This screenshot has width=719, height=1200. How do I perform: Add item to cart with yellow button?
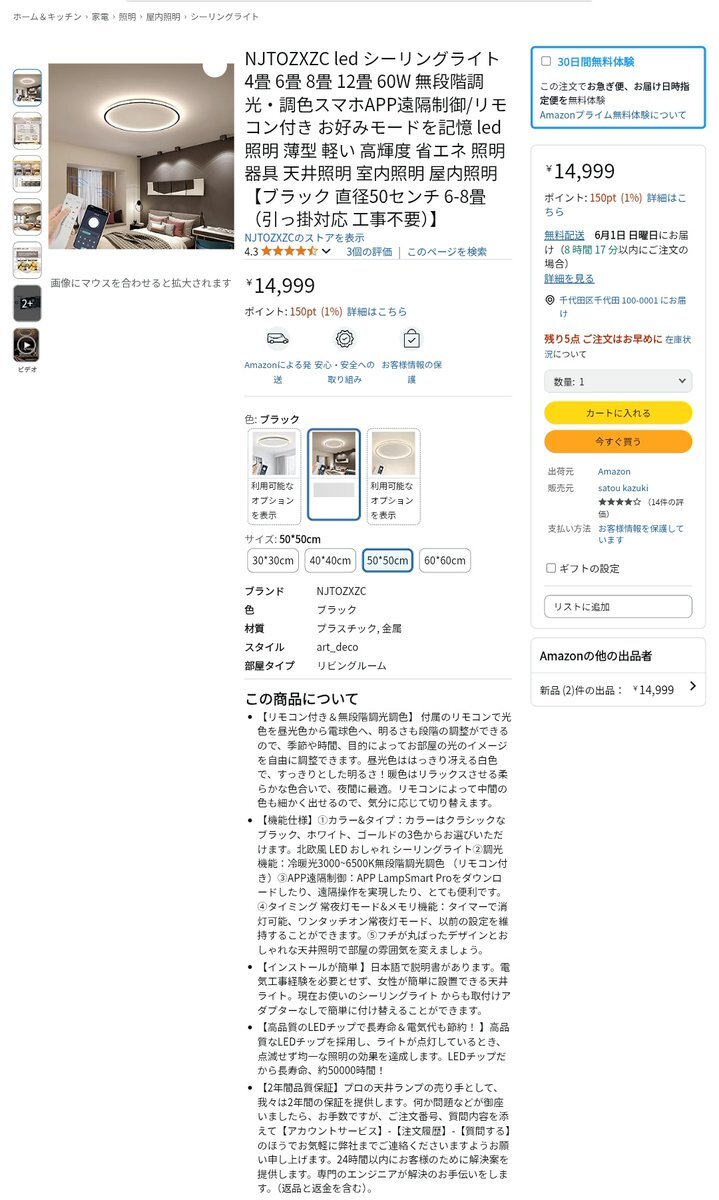pyautogui.click(x=618, y=412)
